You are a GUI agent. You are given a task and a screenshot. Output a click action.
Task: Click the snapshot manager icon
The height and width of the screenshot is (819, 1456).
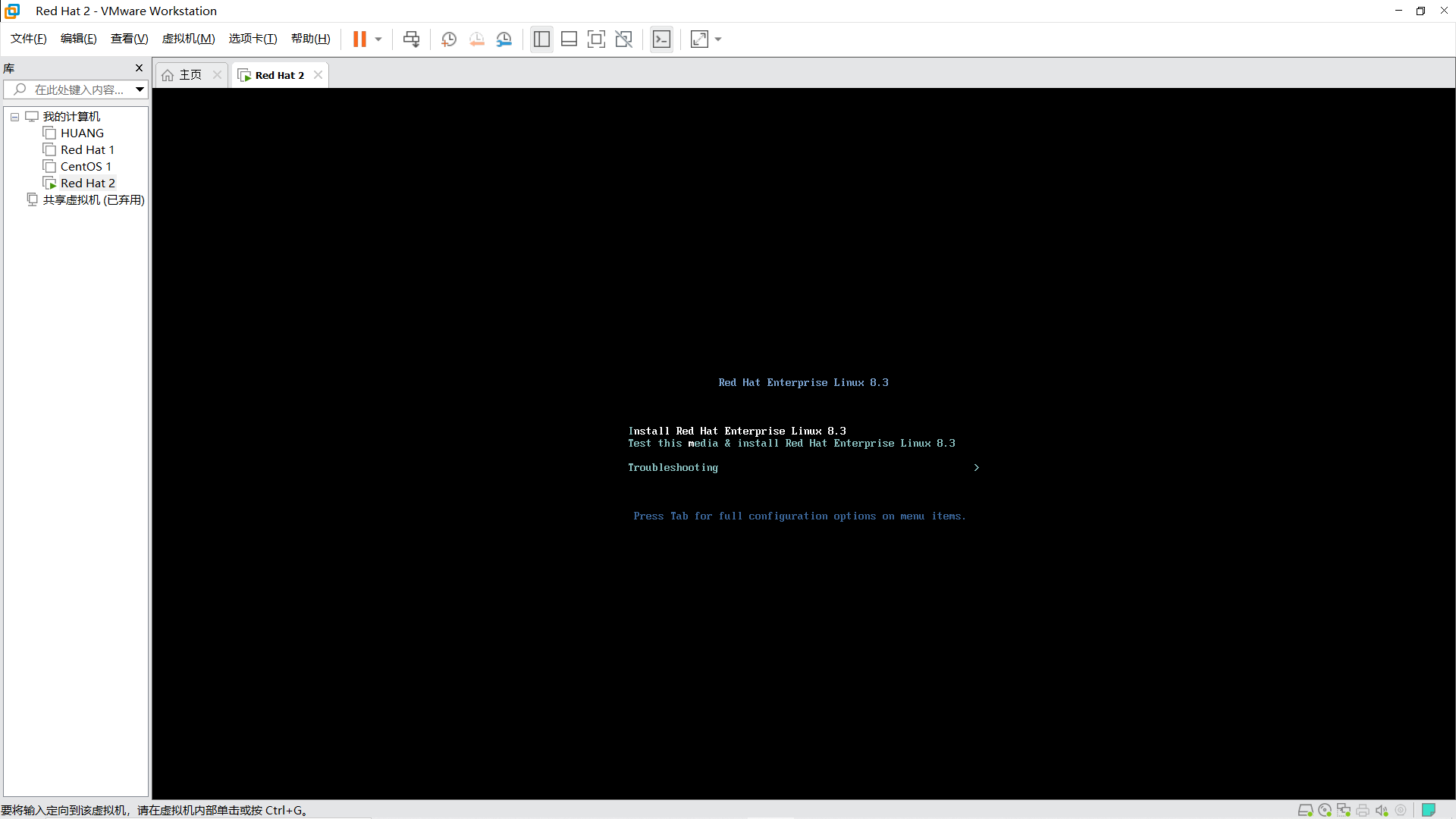pyautogui.click(x=504, y=39)
